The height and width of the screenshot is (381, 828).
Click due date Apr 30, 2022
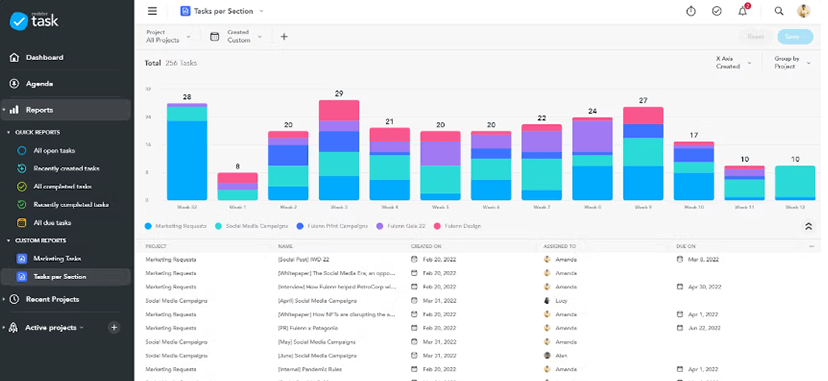click(x=703, y=287)
